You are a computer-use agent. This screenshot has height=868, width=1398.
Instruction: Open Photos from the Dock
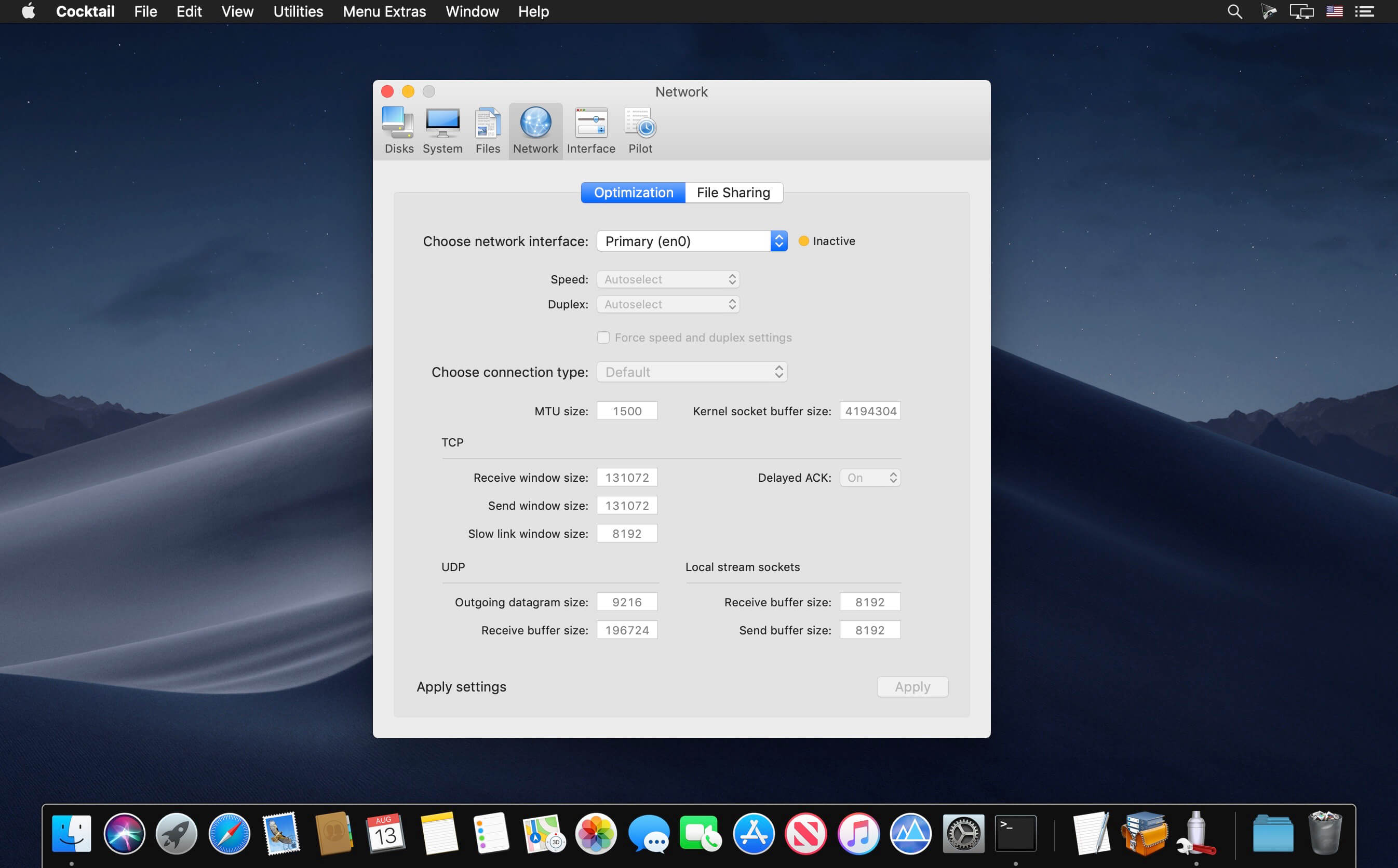pos(596,833)
